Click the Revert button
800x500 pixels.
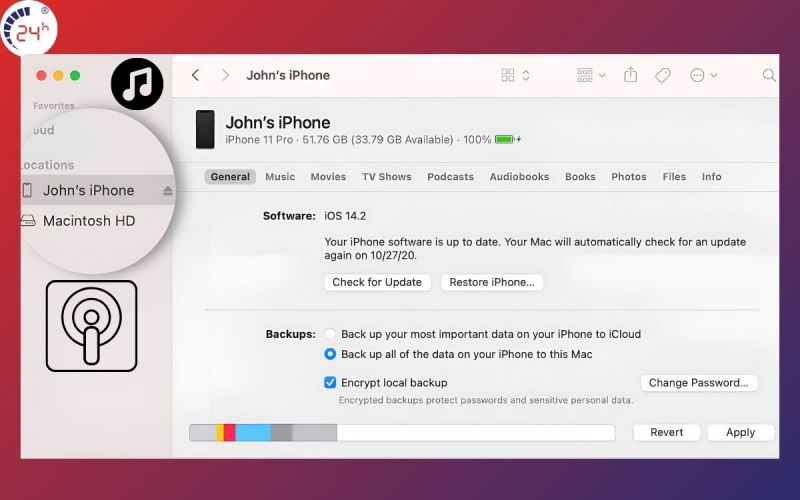click(x=666, y=432)
